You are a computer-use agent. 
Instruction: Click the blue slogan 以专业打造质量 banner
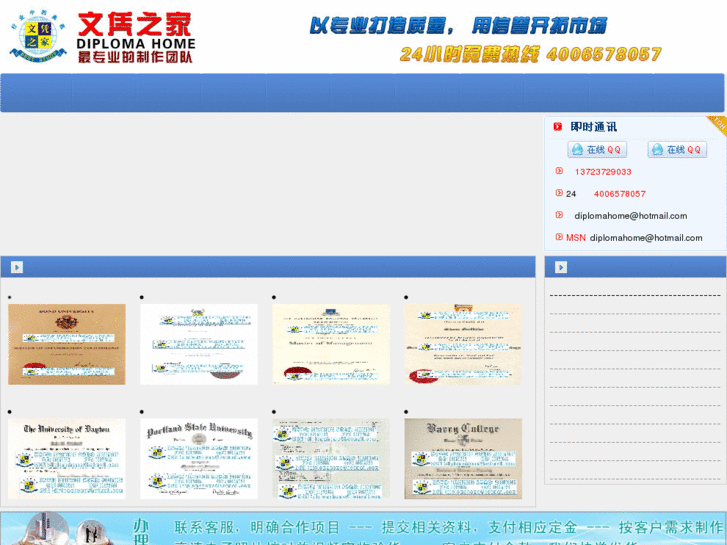pyautogui.click(x=458, y=26)
